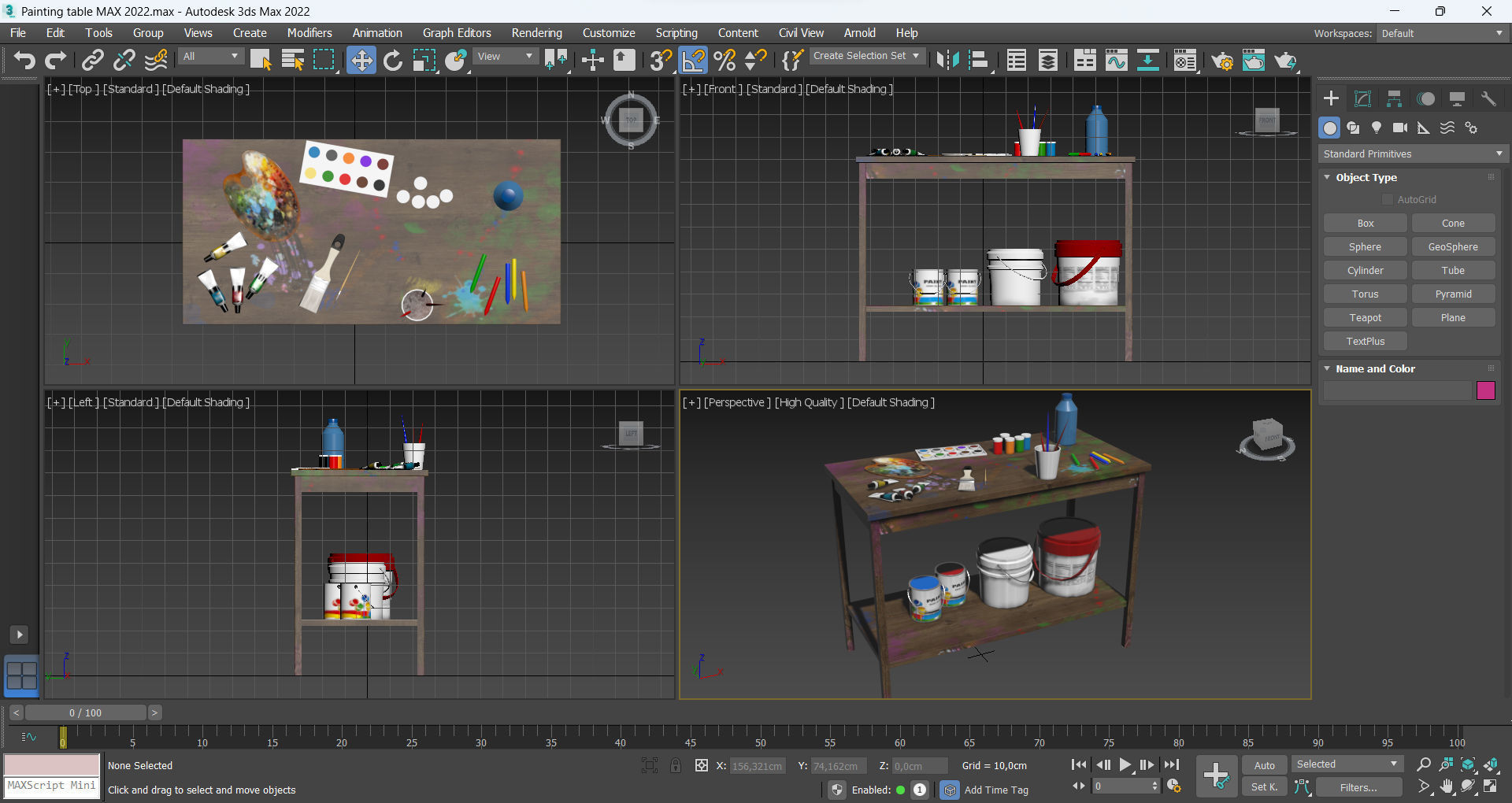This screenshot has height=803, width=1512.
Task: Click the Redo arrow in the main toolbar
Action: [56, 60]
